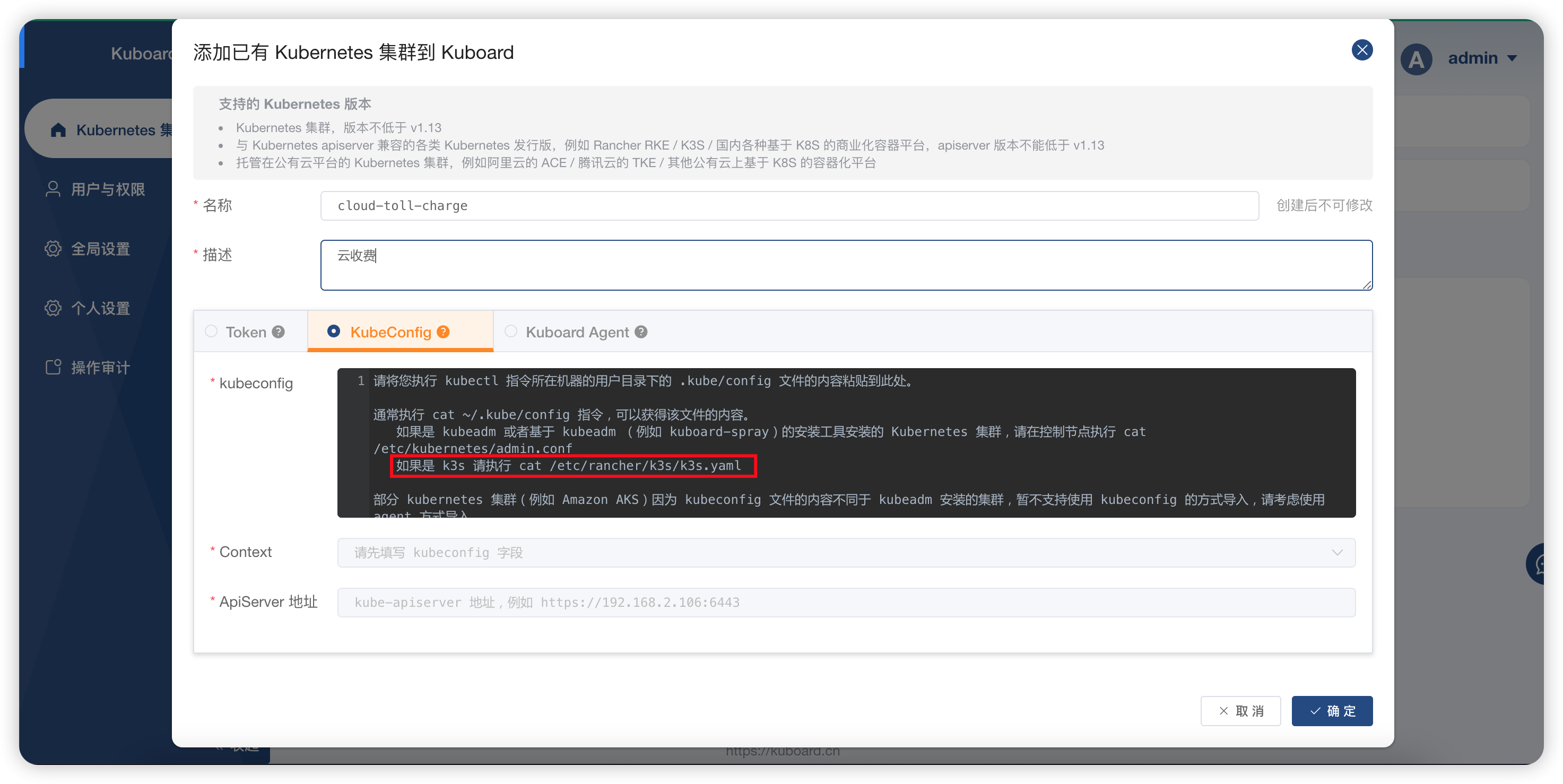Switch to the Kuboard Agent tab
The height and width of the screenshot is (784, 1563).
578,332
